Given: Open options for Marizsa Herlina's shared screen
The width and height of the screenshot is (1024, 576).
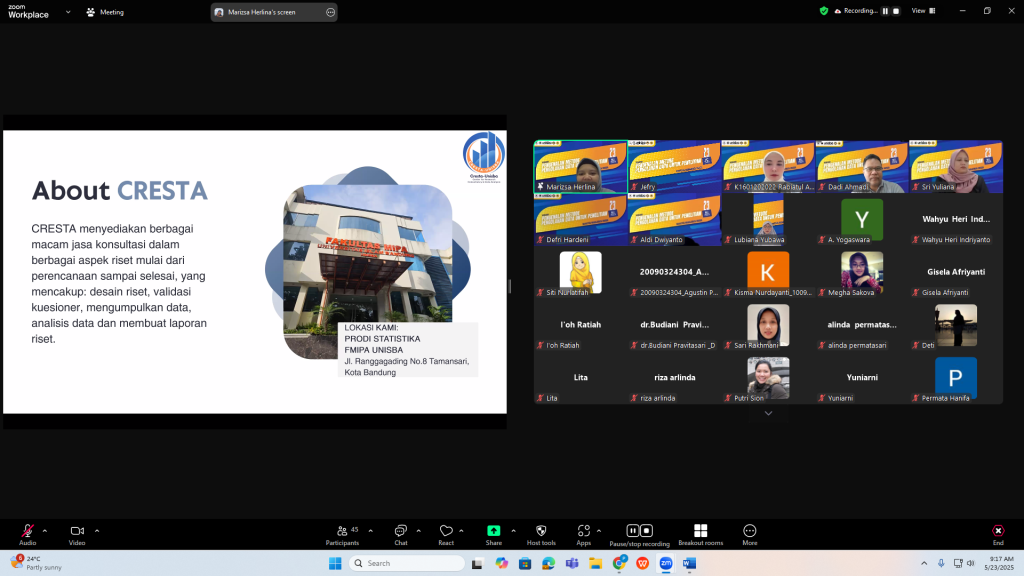Looking at the screenshot, I should (330, 12).
